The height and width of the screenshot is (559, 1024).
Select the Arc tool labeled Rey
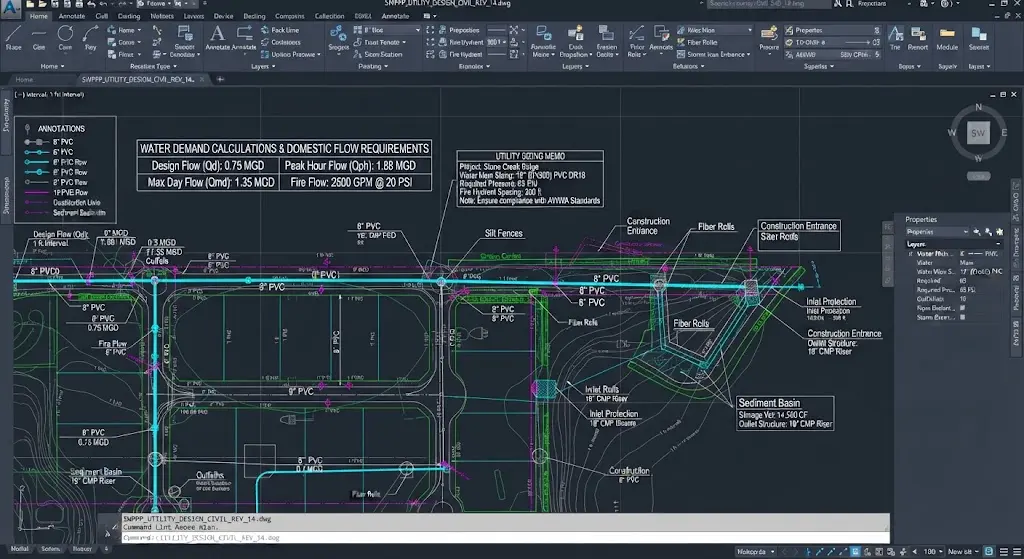click(x=90, y=38)
